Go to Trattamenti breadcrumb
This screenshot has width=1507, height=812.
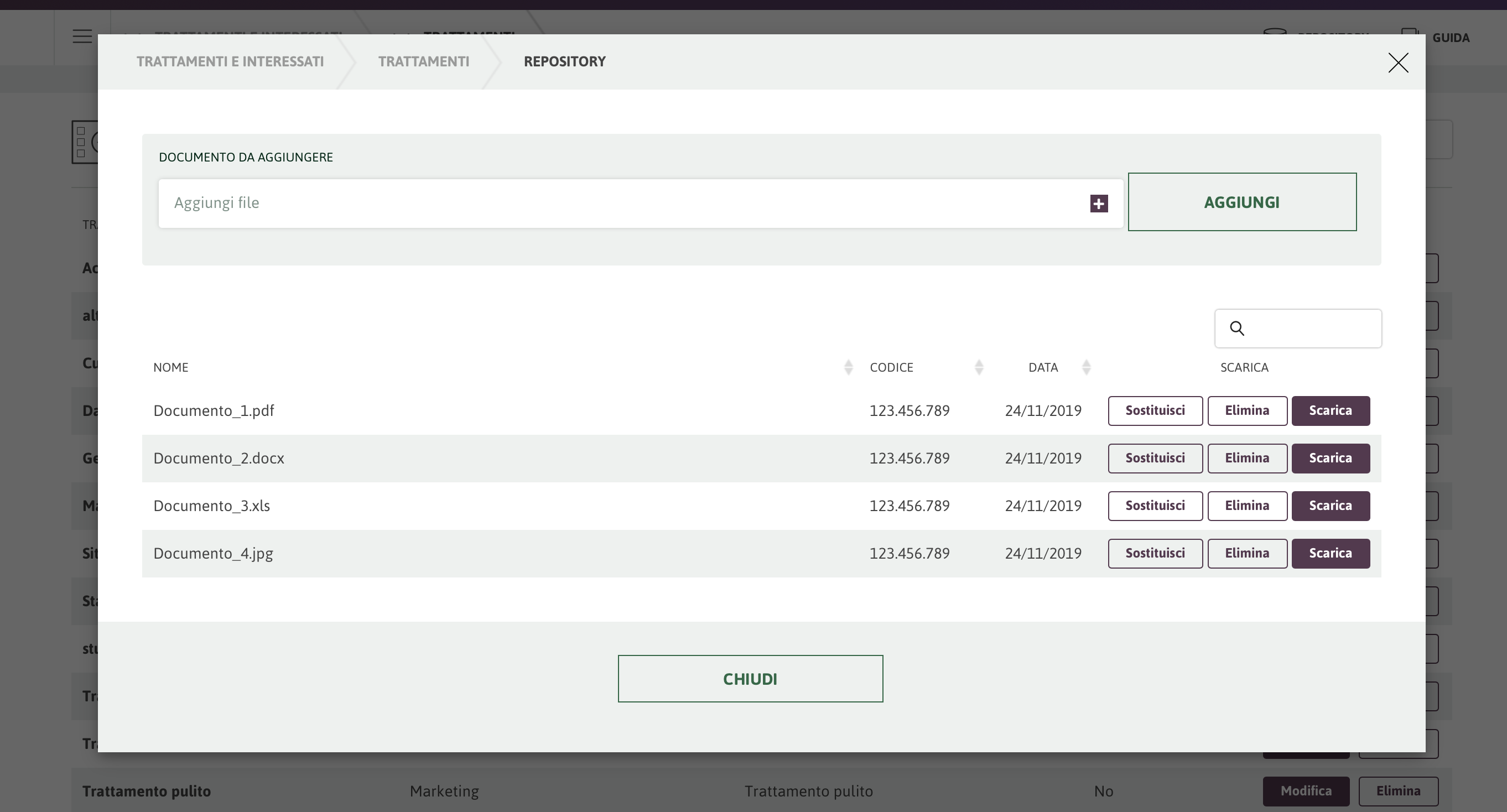pyautogui.click(x=424, y=61)
